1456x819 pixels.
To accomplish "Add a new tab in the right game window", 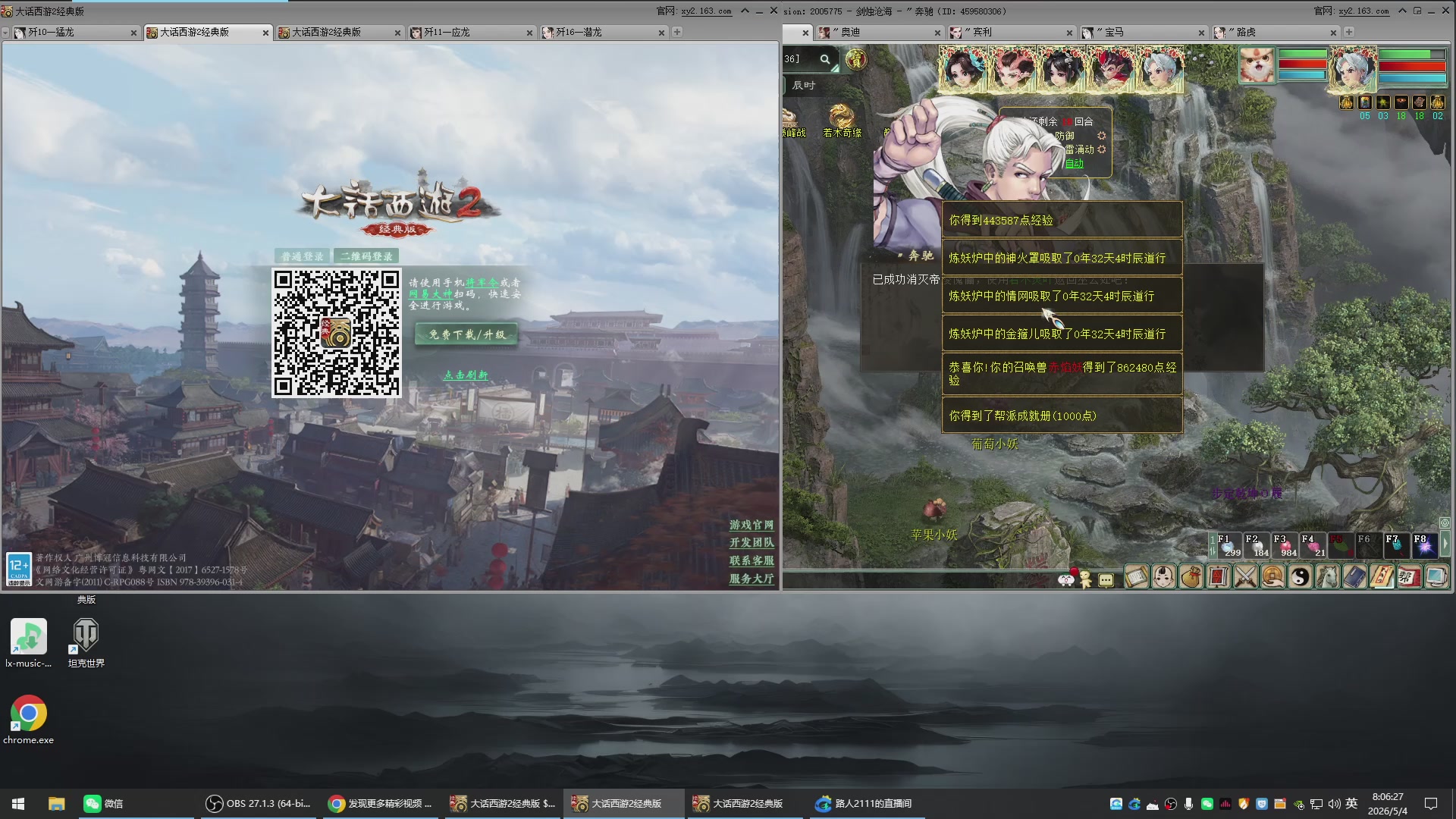I will click(x=1349, y=32).
